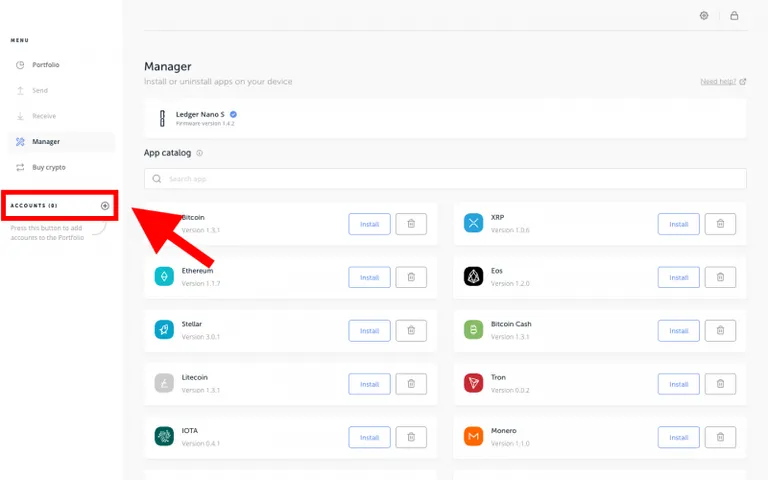Lock the app with padlock icon
This screenshot has height=480, width=768.
point(734,16)
